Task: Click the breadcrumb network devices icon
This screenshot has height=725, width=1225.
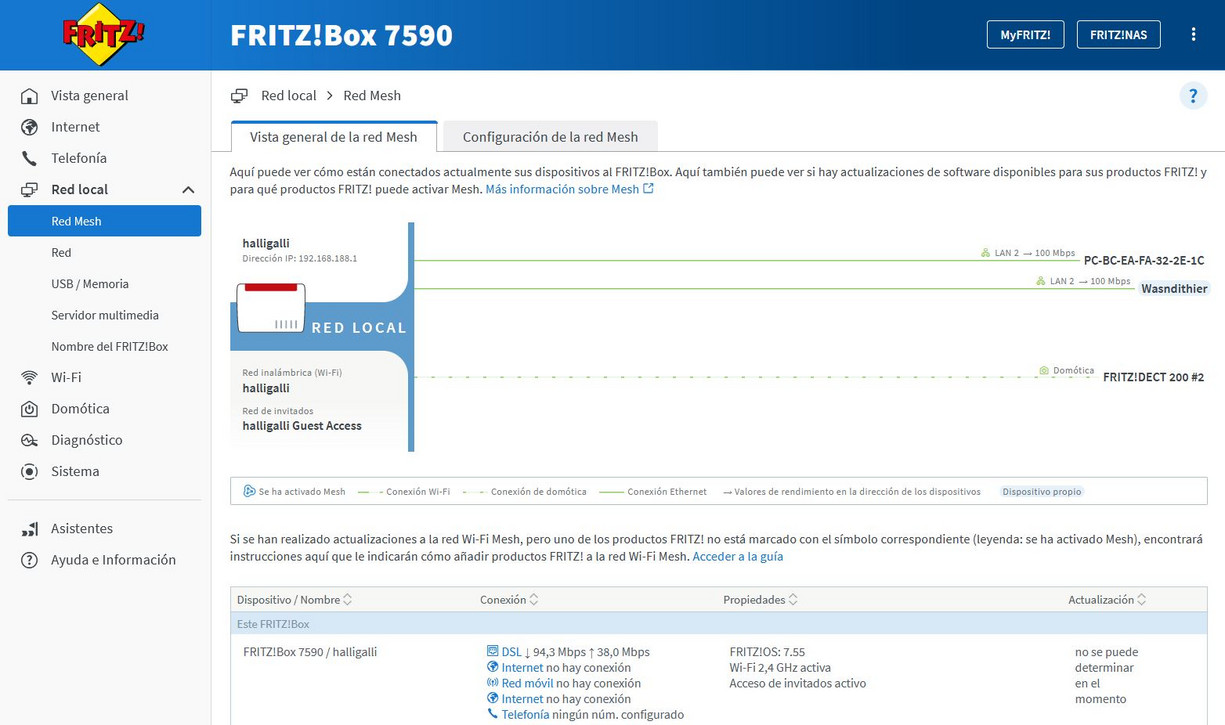Action: click(239, 96)
